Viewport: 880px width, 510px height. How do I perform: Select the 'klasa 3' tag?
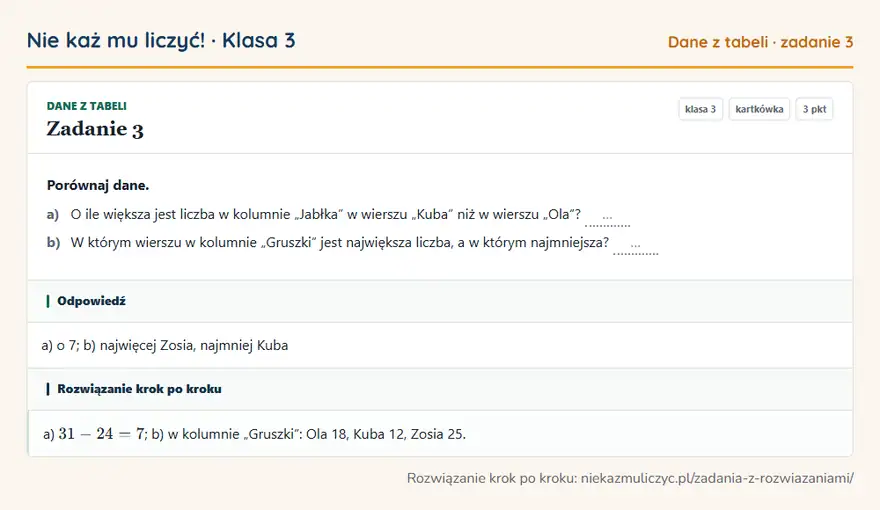[x=700, y=109]
